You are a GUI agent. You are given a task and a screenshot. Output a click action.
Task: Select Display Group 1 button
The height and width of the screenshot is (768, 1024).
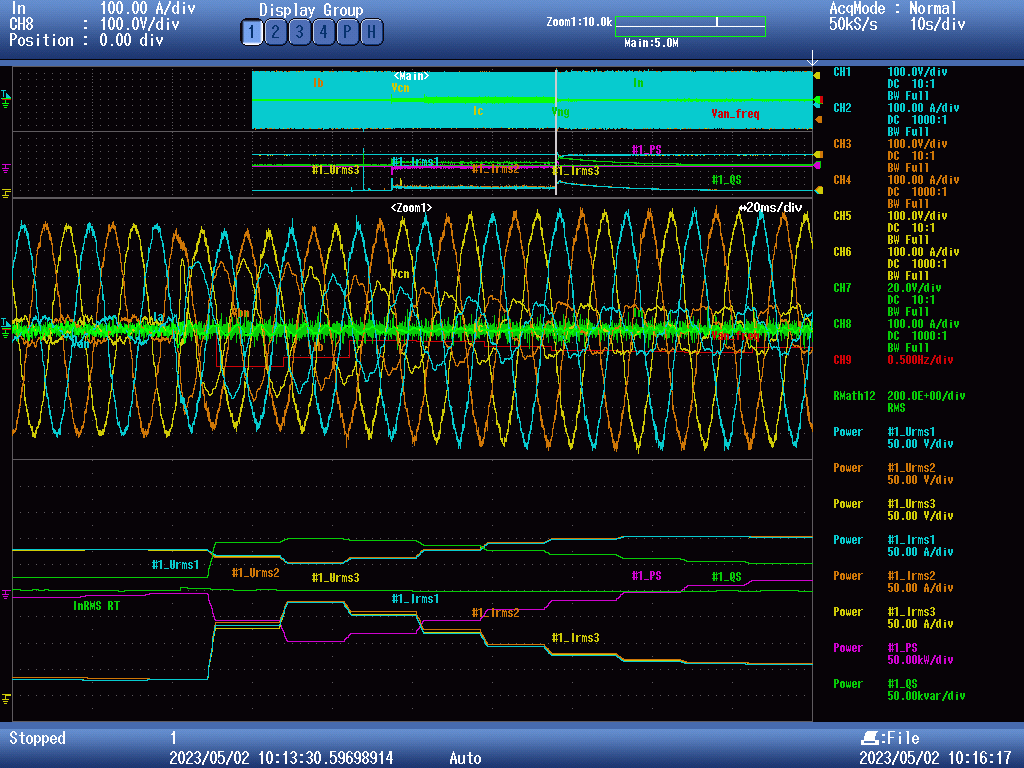tap(251, 33)
